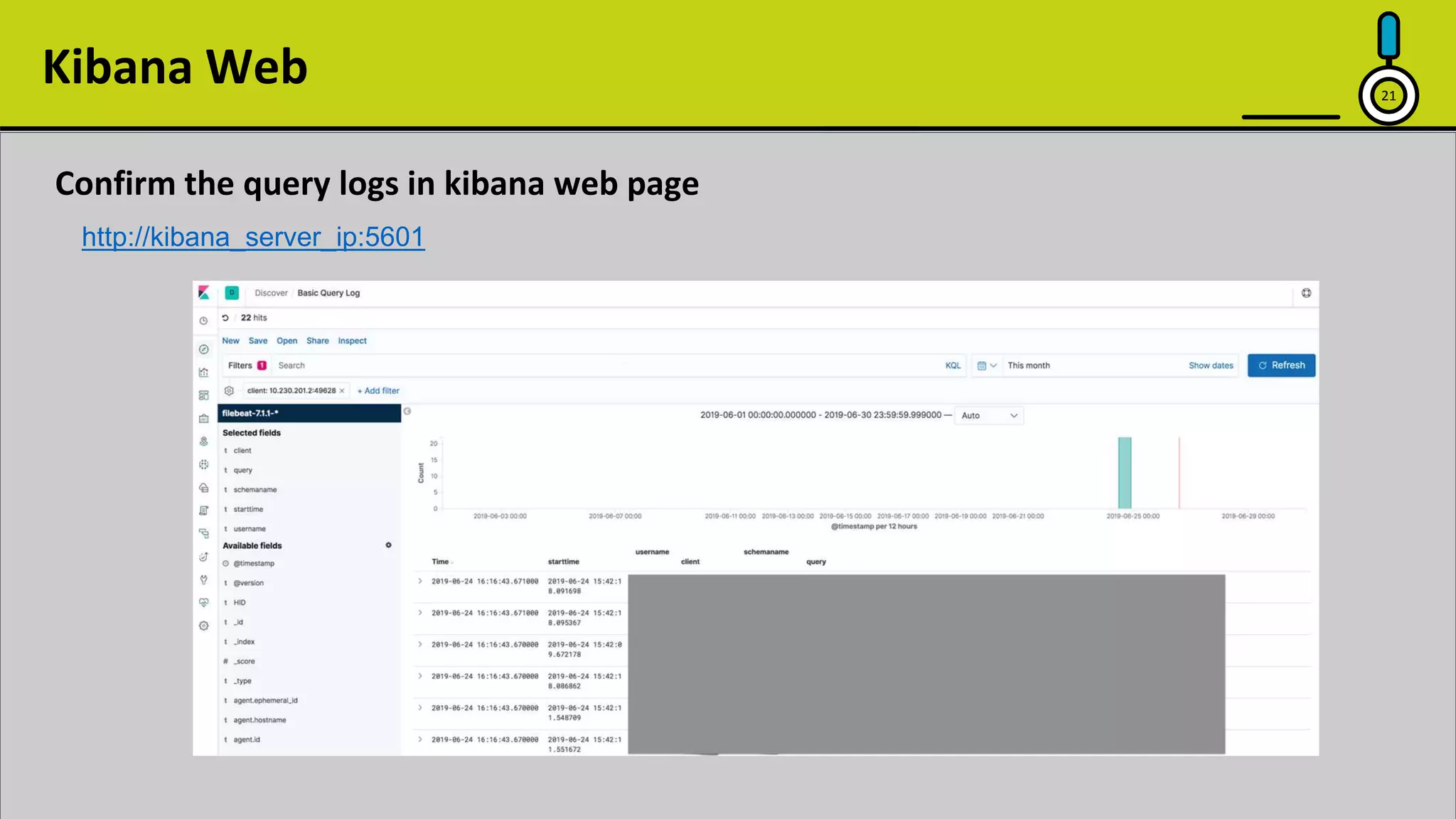Open Uptime icon in sidebar
This screenshot has height=819, width=1456.
[x=203, y=557]
